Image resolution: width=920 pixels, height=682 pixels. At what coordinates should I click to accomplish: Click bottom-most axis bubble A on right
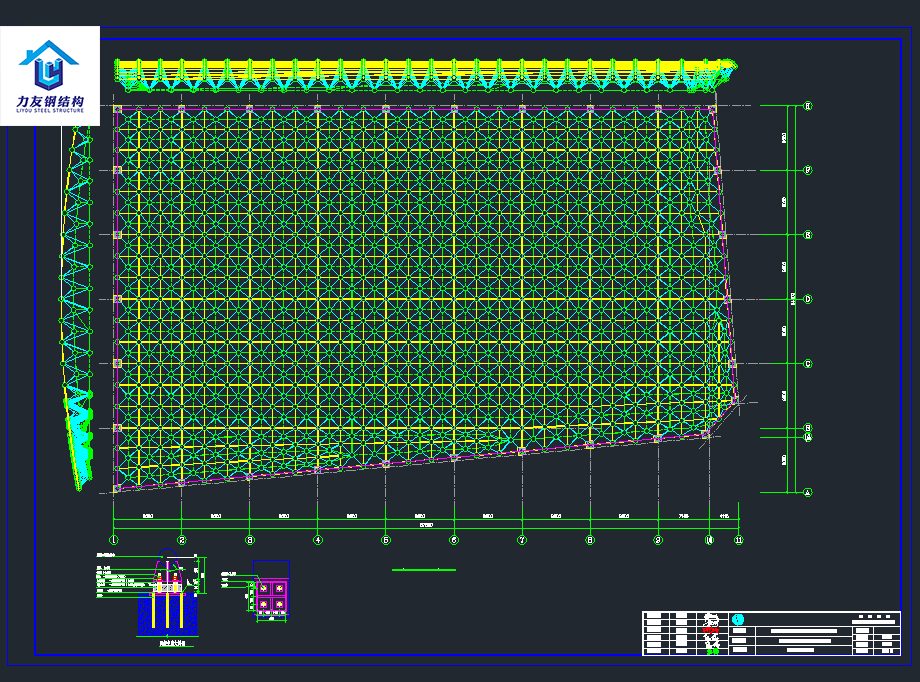pyautogui.click(x=808, y=492)
